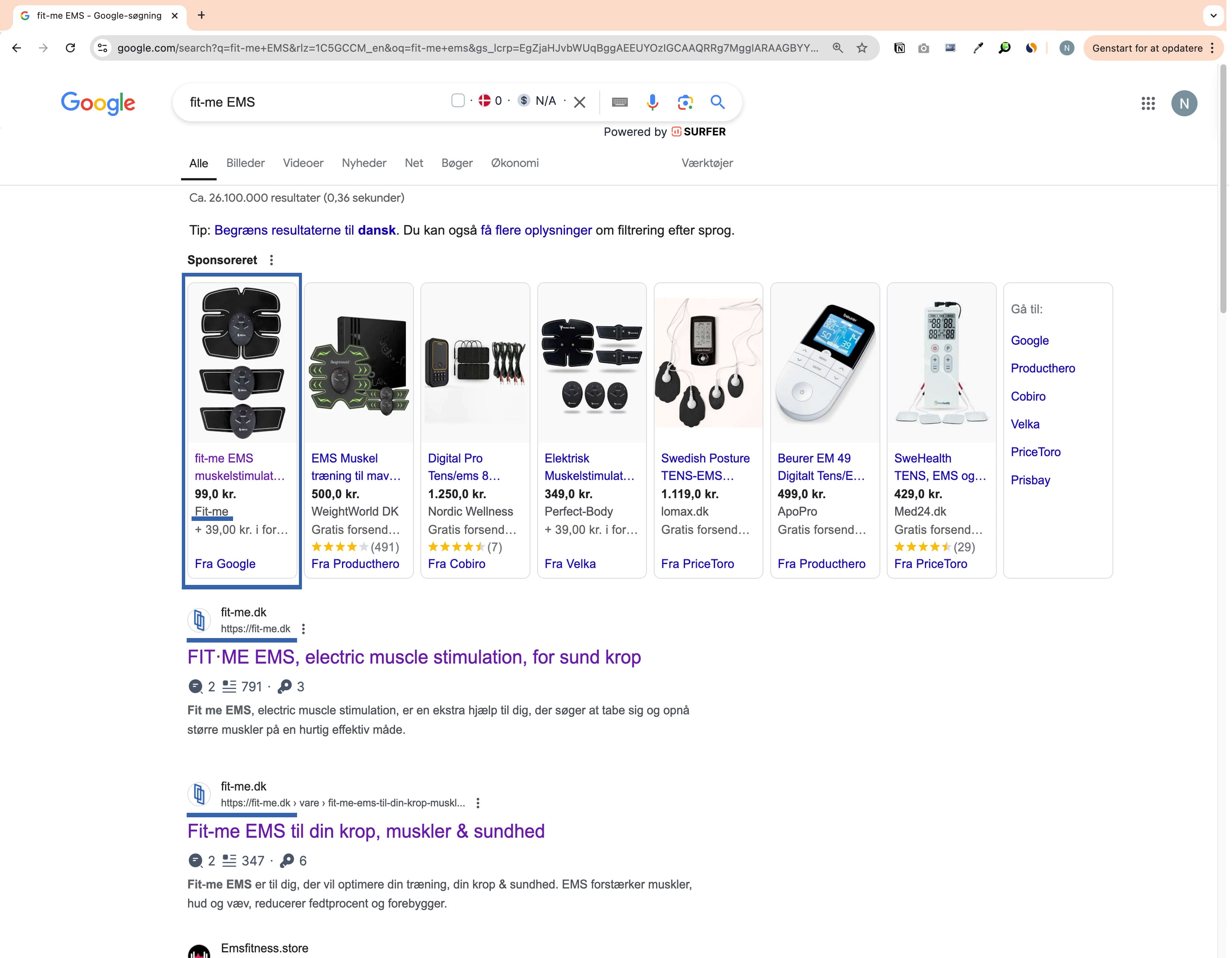Image resolution: width=1232 pixels, height=958 pixels.
Task: Open the tab list chevron in the browser
Action: pyautogui.click(x=1213, y=15)
